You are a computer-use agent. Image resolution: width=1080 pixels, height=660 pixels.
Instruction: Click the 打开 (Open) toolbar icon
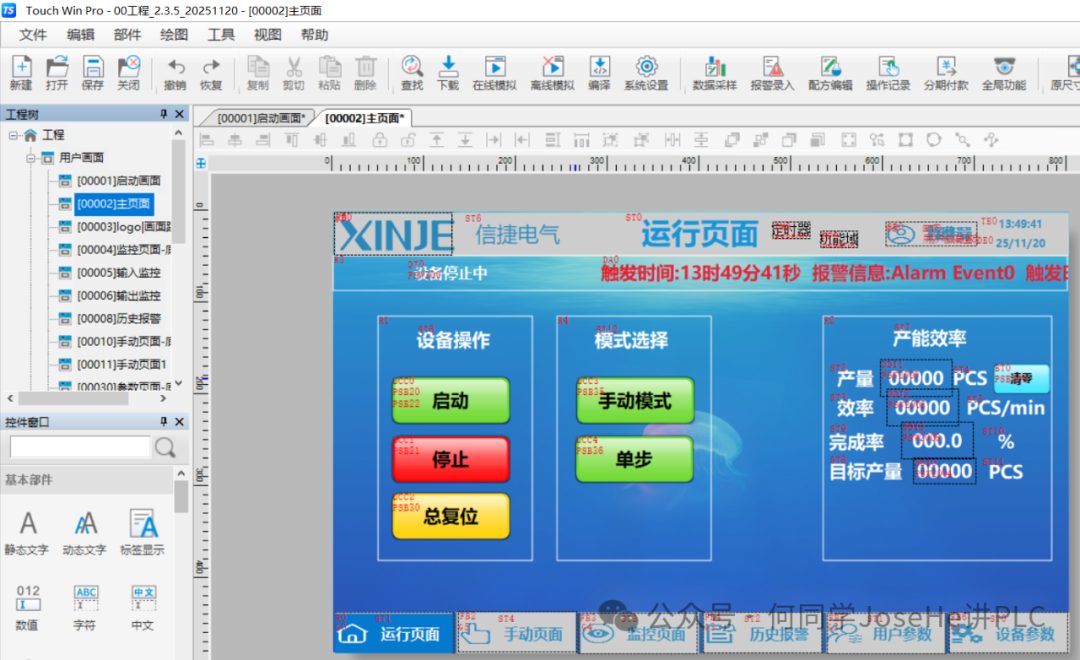[x=57, y=73]
